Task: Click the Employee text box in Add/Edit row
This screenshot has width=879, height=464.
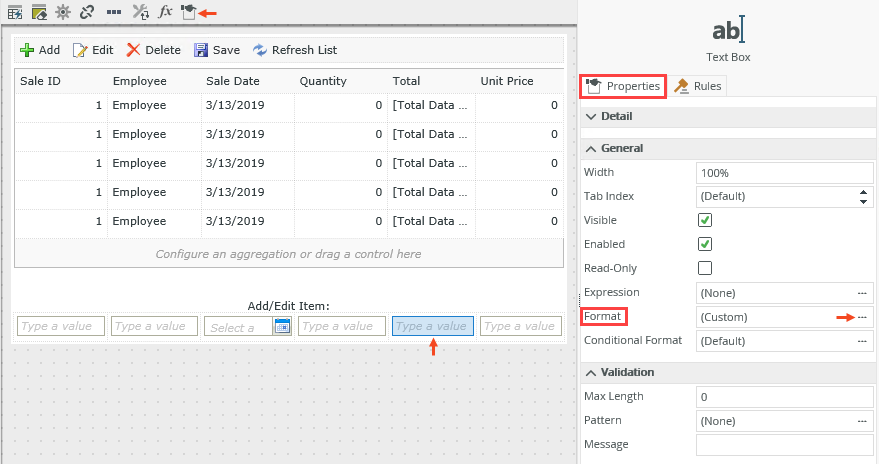Action: [154, 326]
